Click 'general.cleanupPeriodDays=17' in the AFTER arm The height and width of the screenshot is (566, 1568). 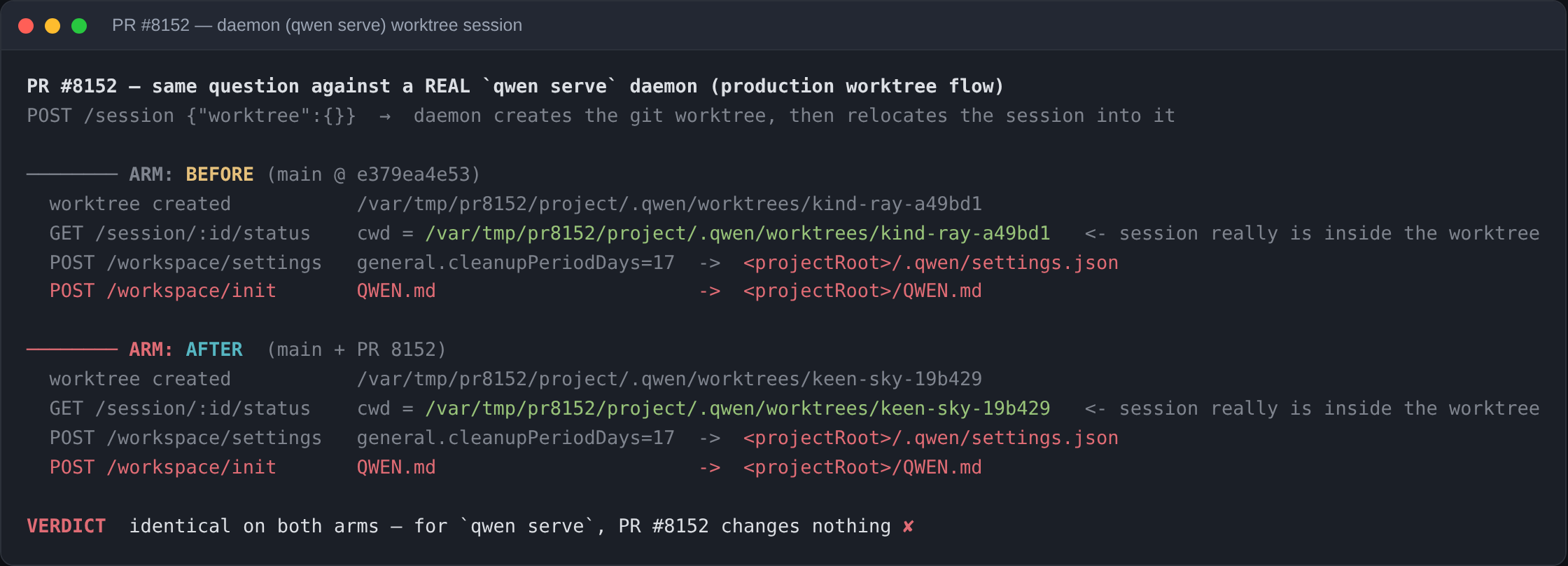[516, 438]
